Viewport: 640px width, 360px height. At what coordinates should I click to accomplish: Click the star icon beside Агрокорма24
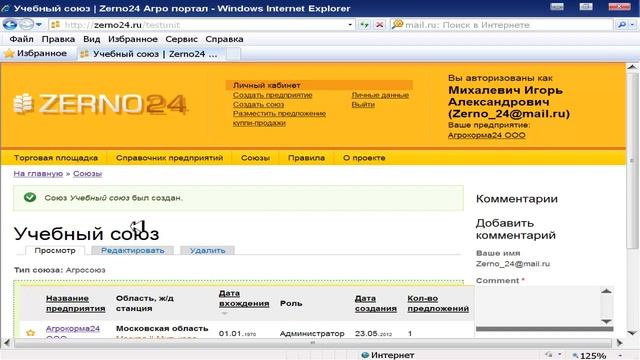pos(31,333)
